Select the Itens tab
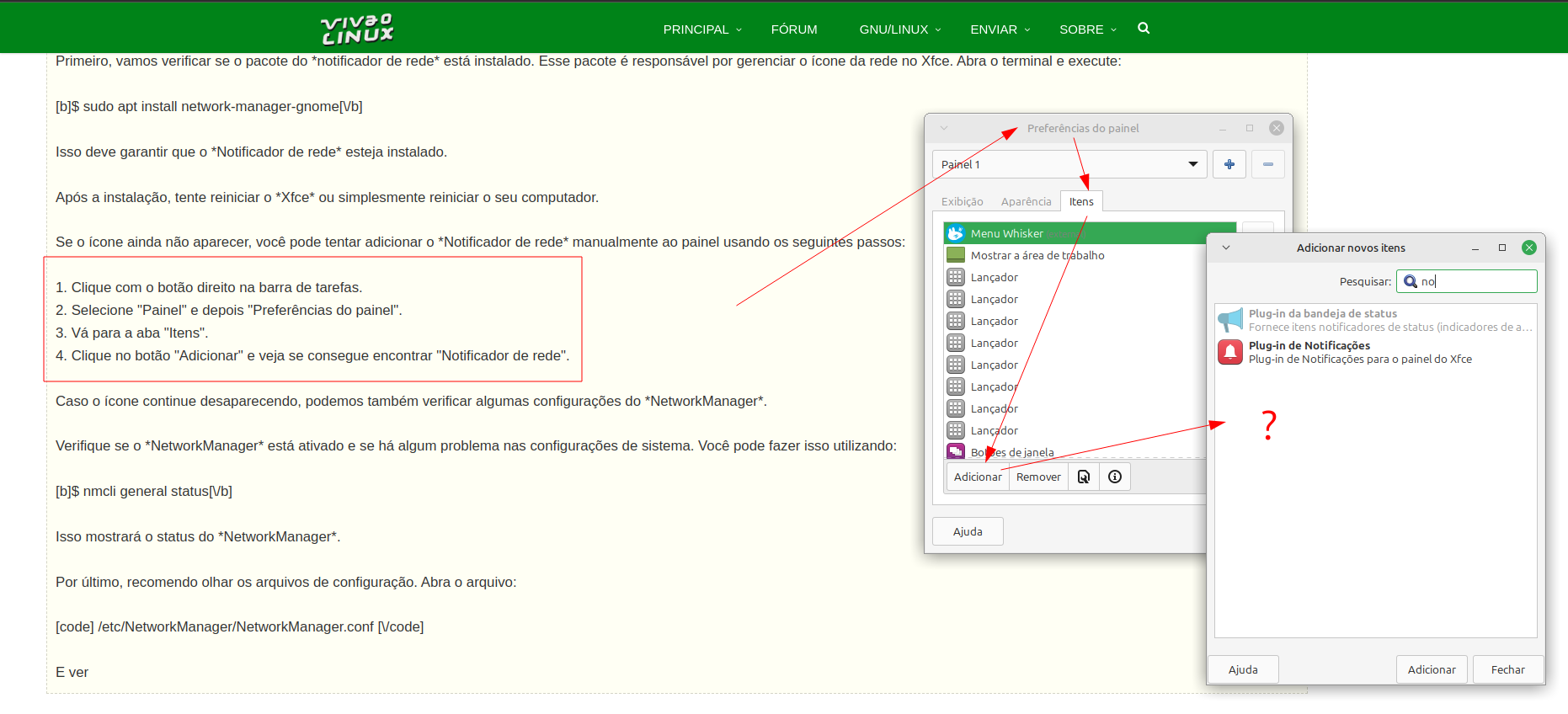This screenshot has height=714, width=1568. 1081,201
